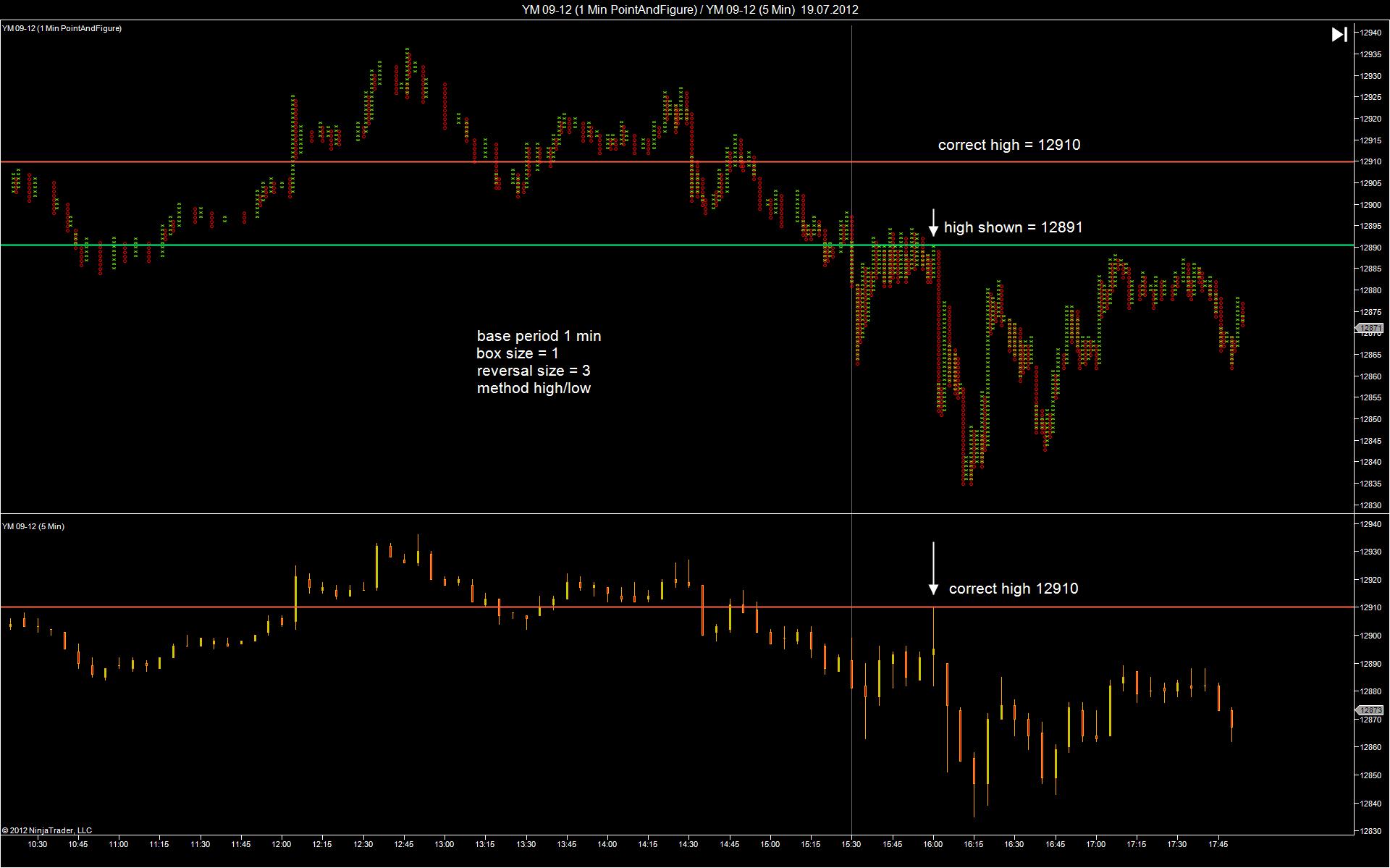Image resolution: width=1390 pixels, height=868 pixels.
Task: Click the 12940 label on upper price axis
Action: [1370, 33]
